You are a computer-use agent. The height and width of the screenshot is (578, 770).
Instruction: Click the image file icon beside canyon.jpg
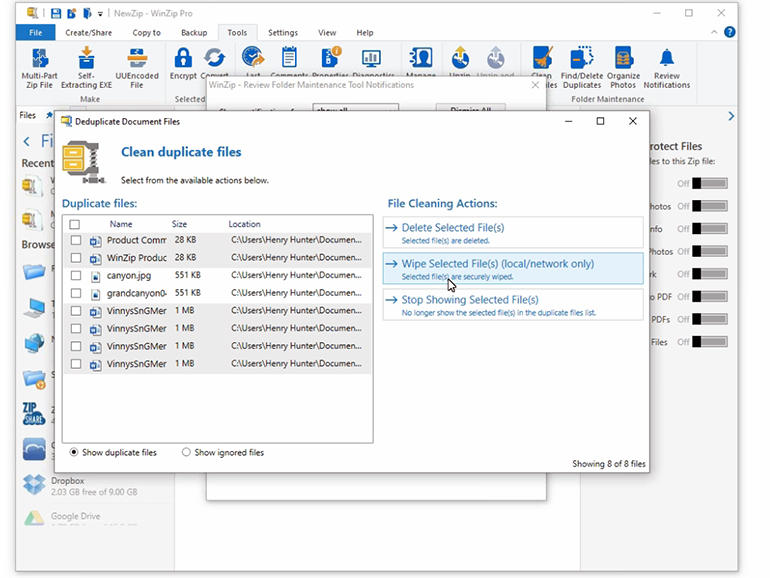click(96, 276)
